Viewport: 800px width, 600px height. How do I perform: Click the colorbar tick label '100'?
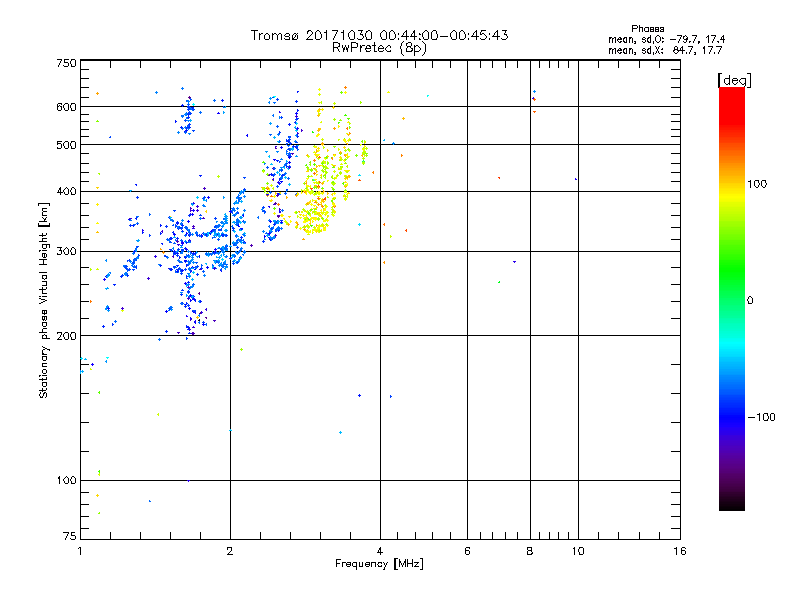pos(757,184)
